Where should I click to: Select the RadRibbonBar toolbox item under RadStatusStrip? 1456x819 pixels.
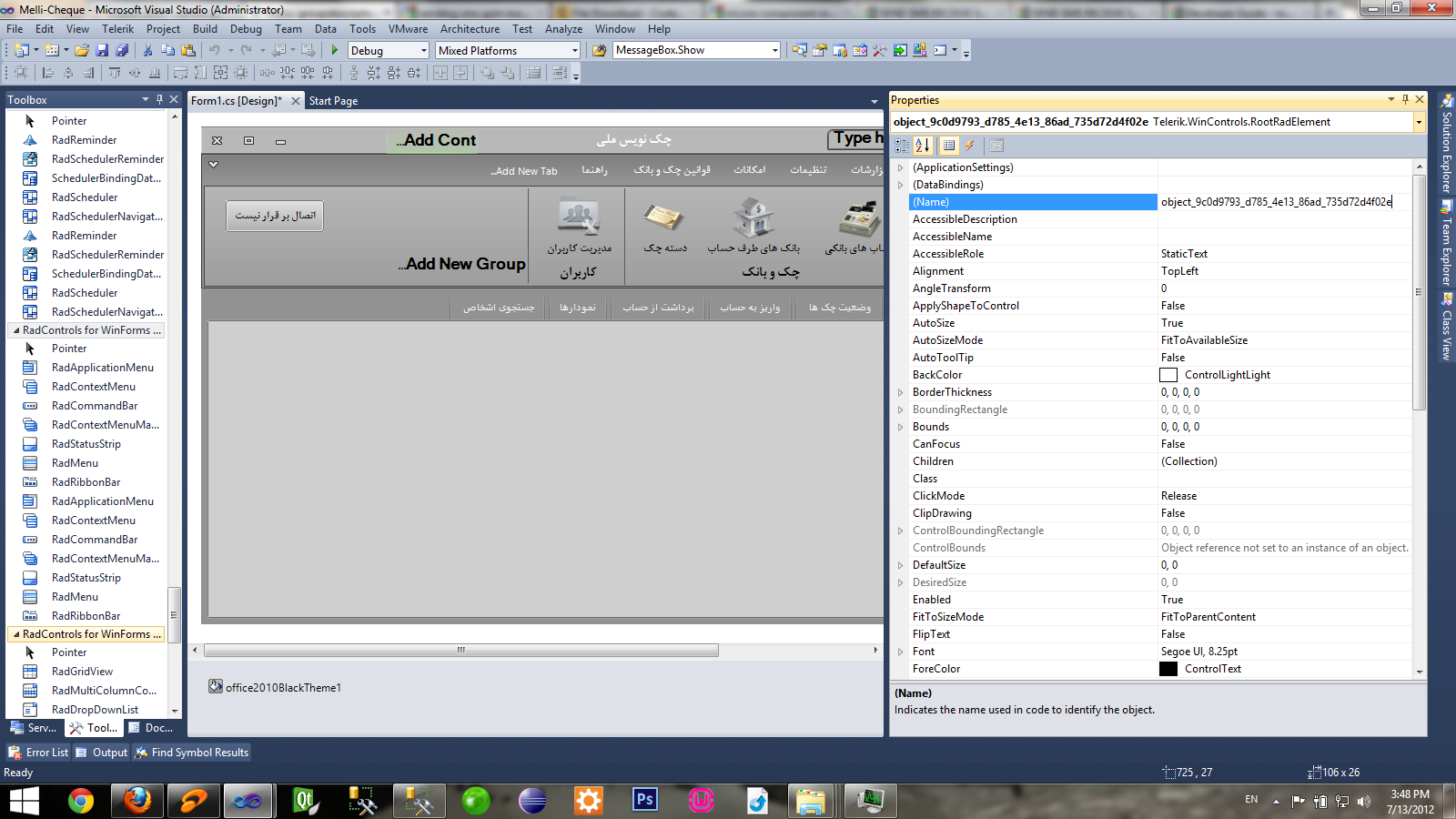(x=86, y=616)
